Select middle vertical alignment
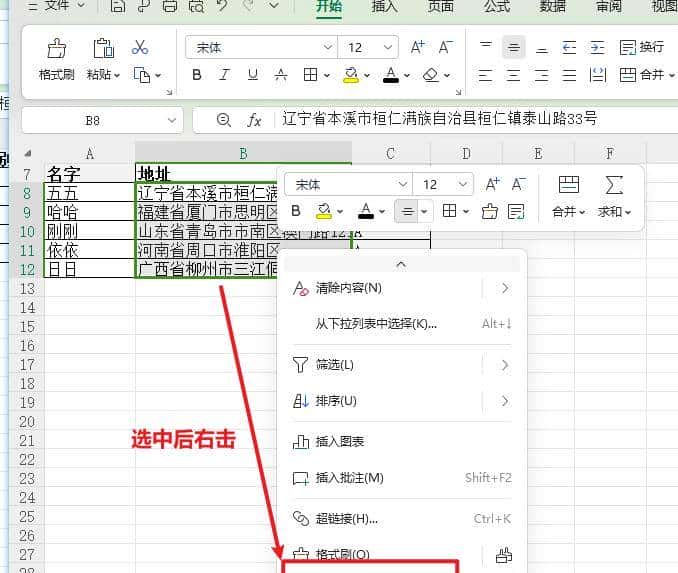Viewport: 678px width, 573px height. (x=514, y=47)
